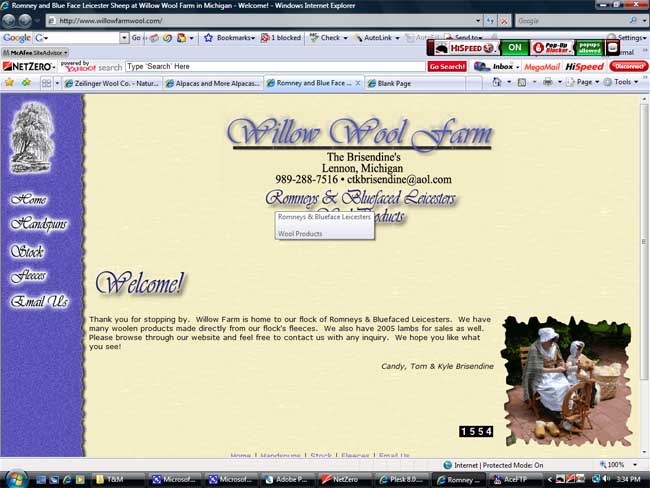650x488 pixels.
Task: Click the browser Back button
Action: pyautogui.click(x=9, y=20)
